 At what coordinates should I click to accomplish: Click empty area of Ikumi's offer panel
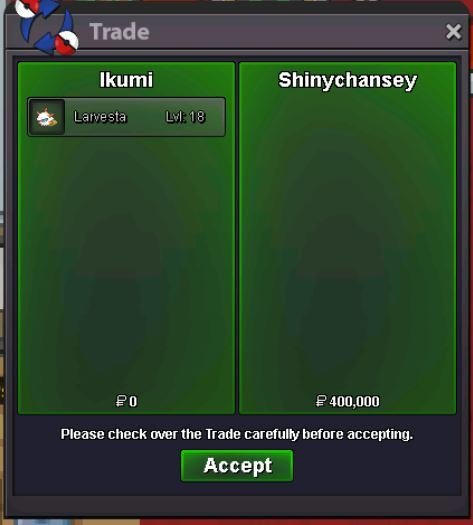(x=126, y=261)
